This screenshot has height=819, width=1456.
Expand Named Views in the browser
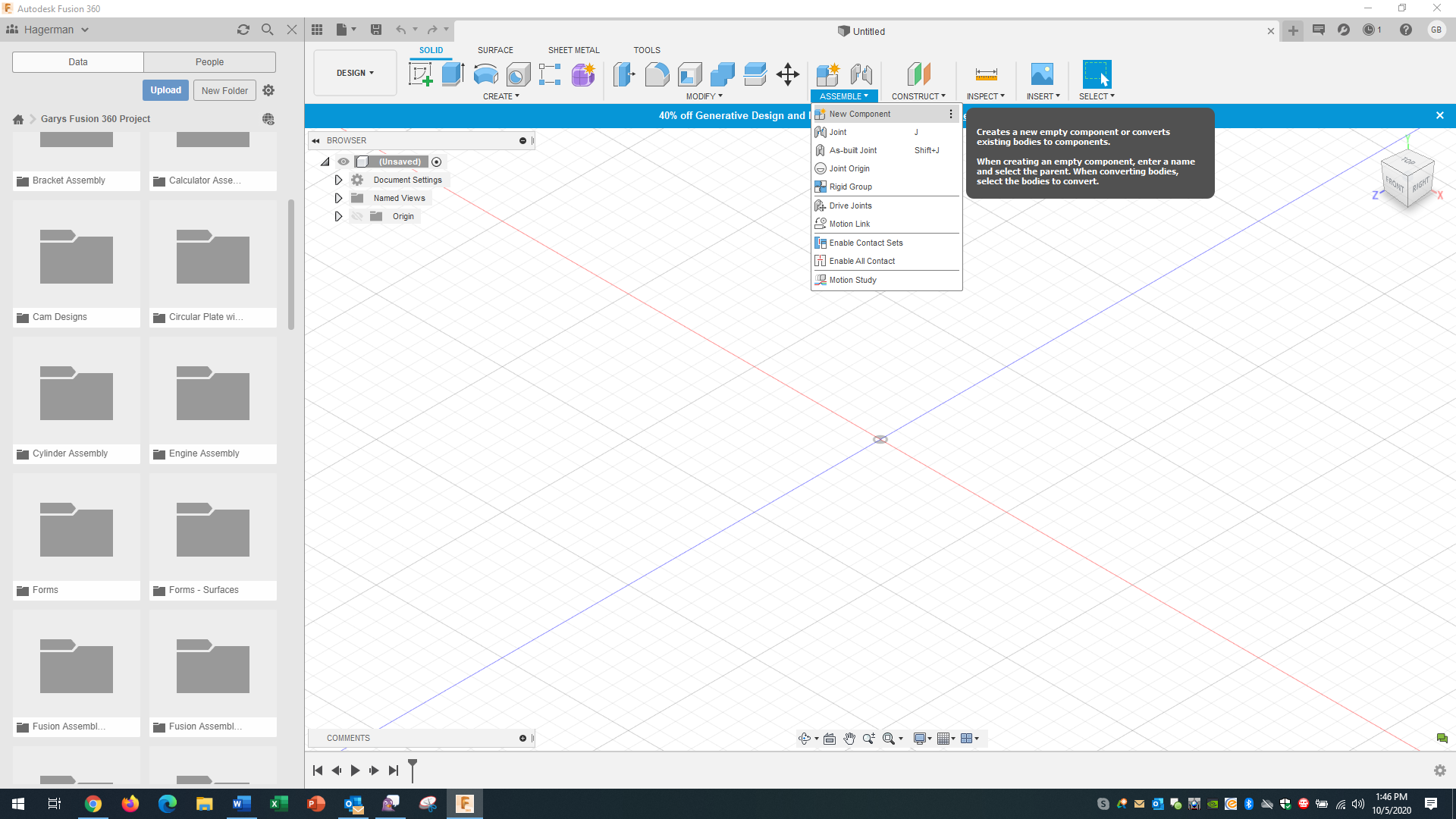click(338, 198)
